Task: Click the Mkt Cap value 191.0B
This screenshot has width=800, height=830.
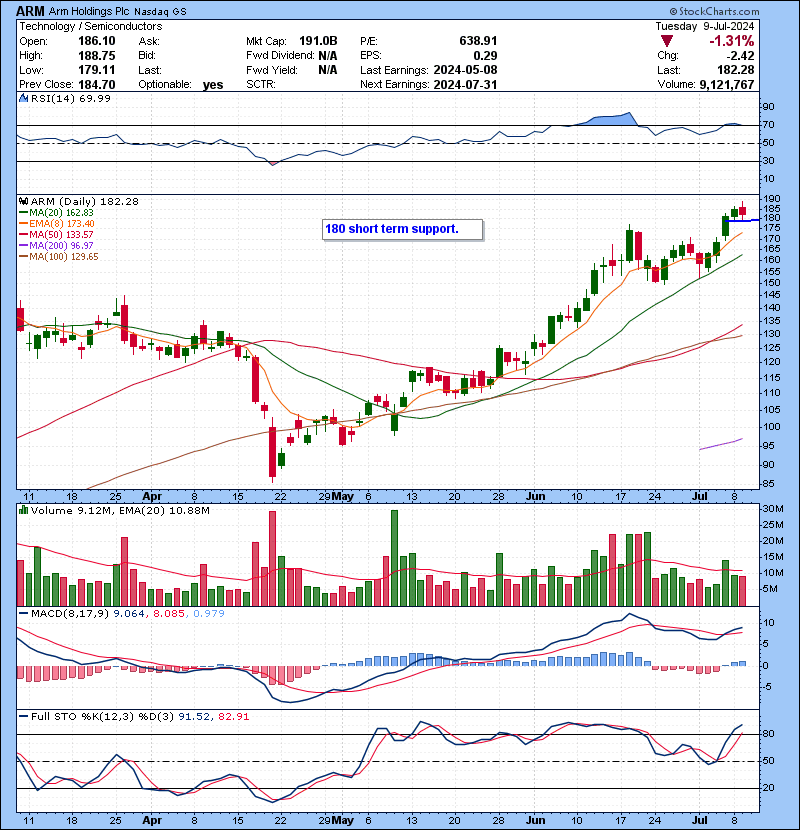Action: [318, 41]
